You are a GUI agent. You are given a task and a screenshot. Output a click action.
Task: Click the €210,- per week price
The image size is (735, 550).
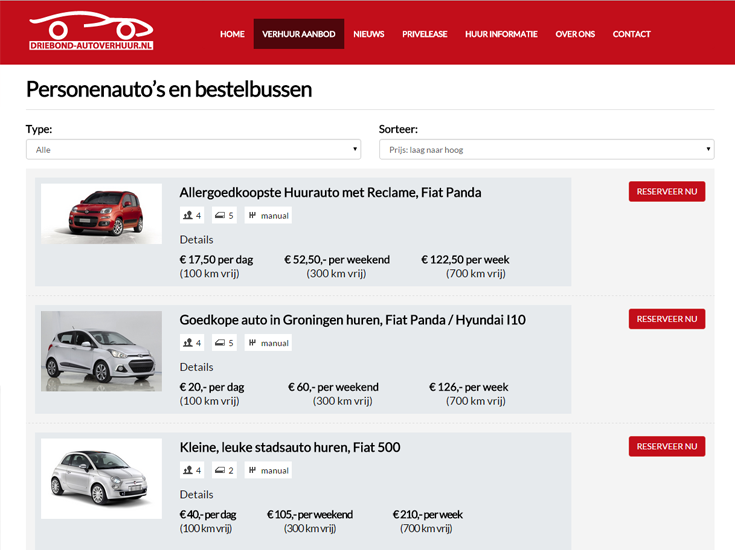428,515
